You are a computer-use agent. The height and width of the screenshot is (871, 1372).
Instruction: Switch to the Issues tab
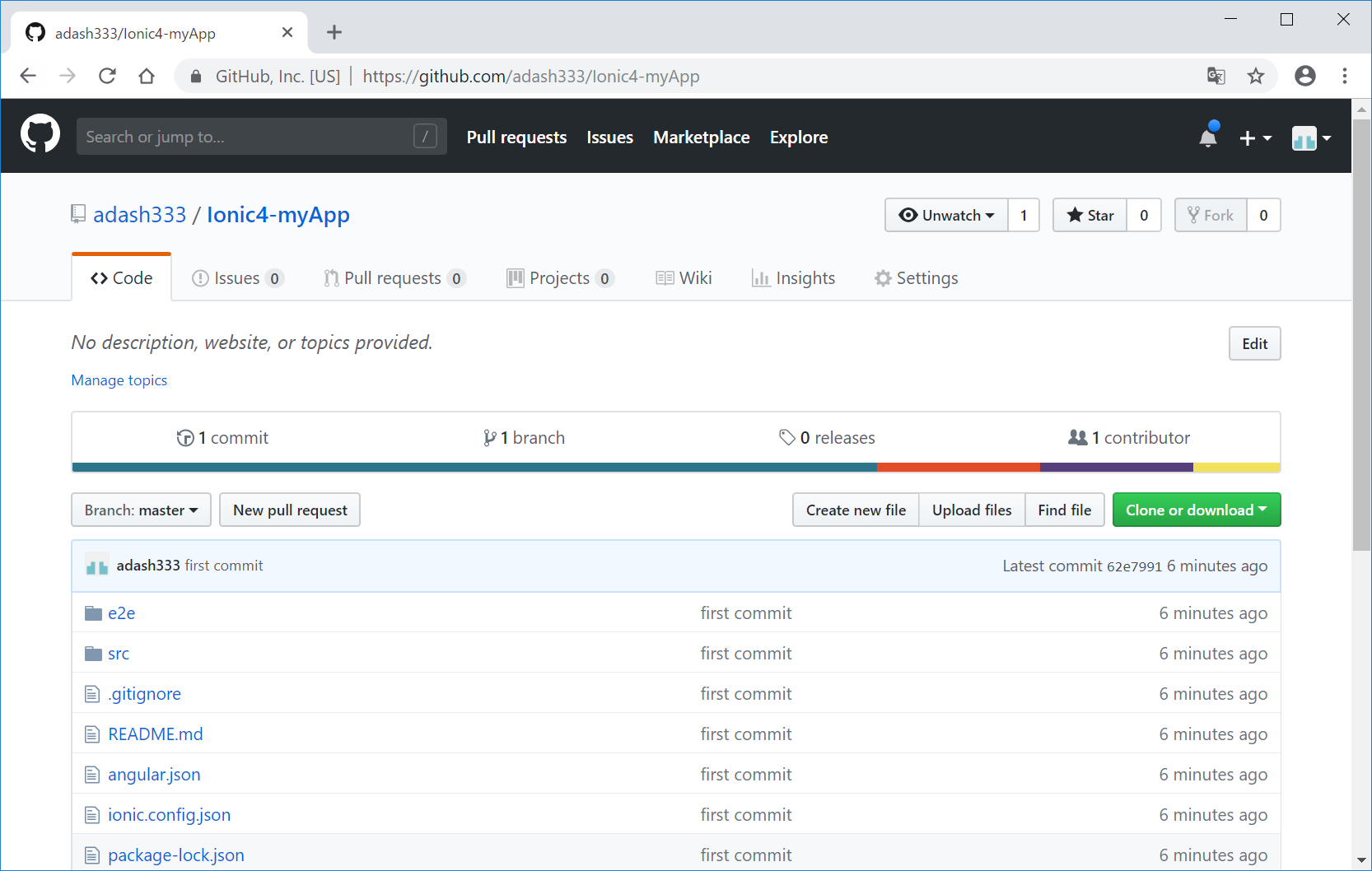pos(236,278)
